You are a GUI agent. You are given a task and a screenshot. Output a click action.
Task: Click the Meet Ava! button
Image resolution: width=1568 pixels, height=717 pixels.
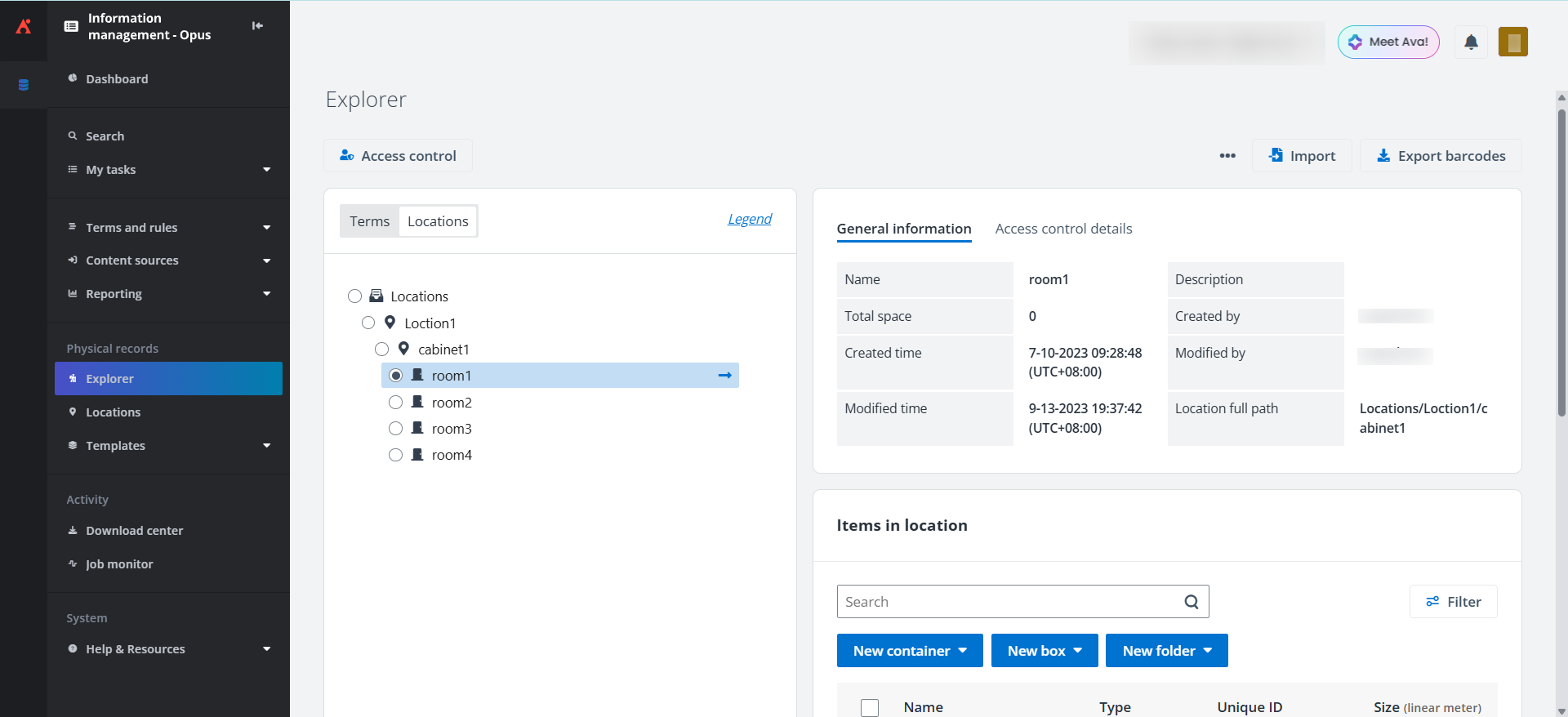tap(1388, 42)
